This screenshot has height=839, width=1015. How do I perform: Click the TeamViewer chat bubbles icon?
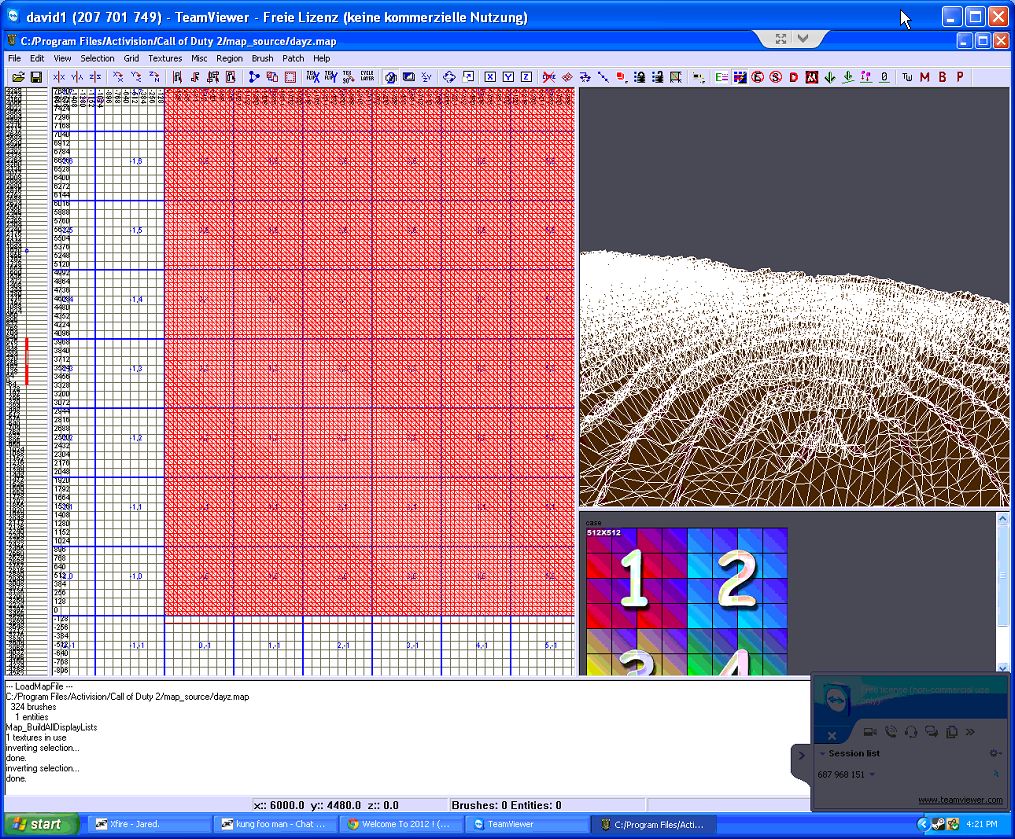(931, 732)
